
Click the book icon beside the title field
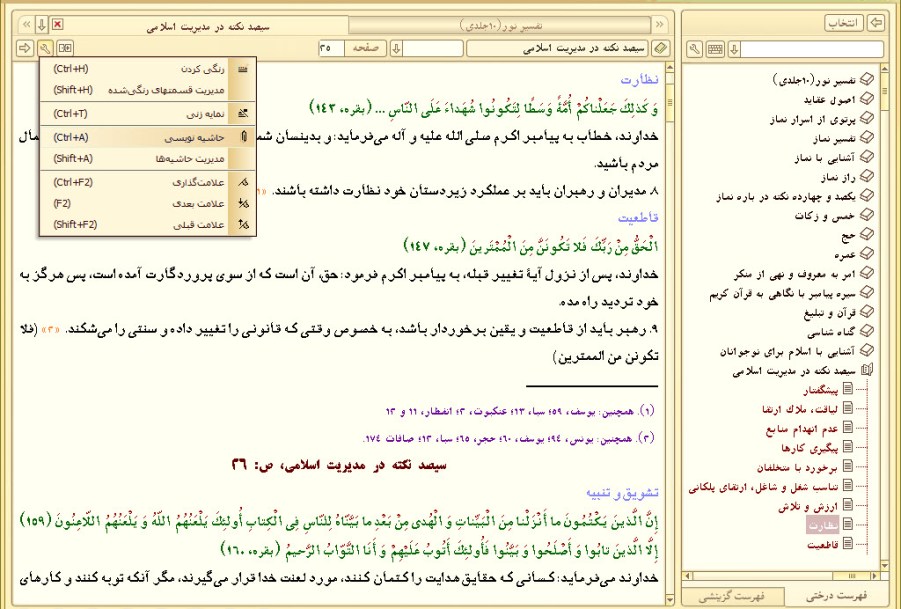point(661,48)
